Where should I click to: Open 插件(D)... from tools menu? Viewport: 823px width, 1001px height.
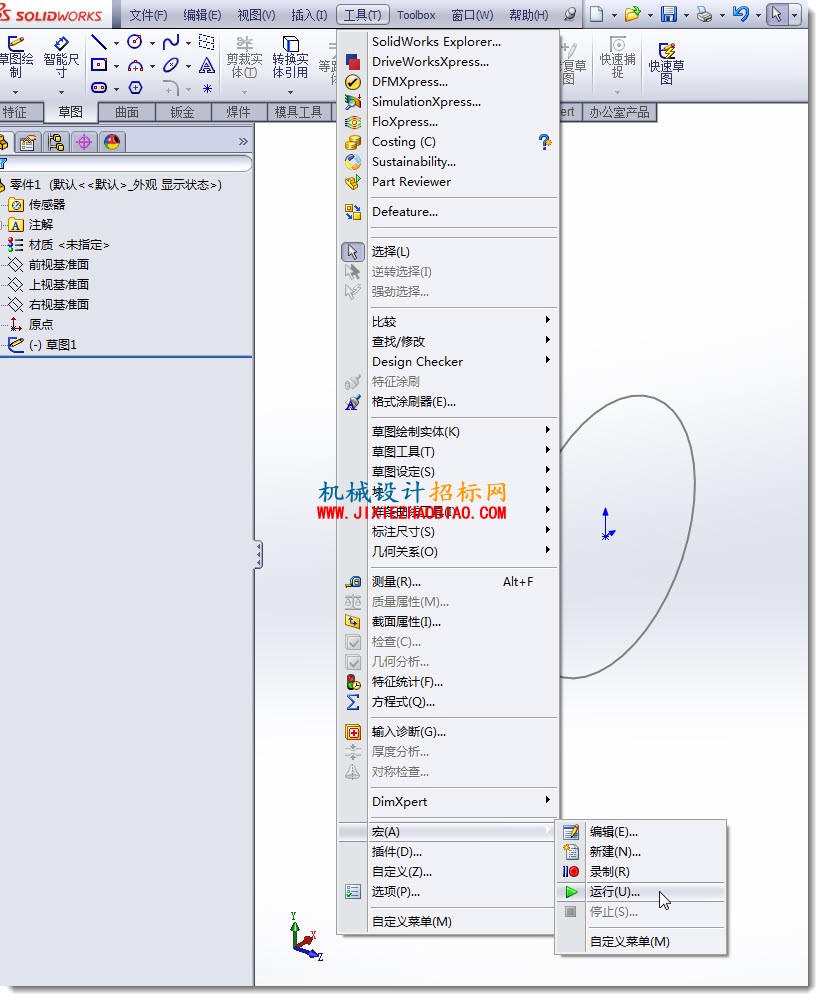point(448,852)
